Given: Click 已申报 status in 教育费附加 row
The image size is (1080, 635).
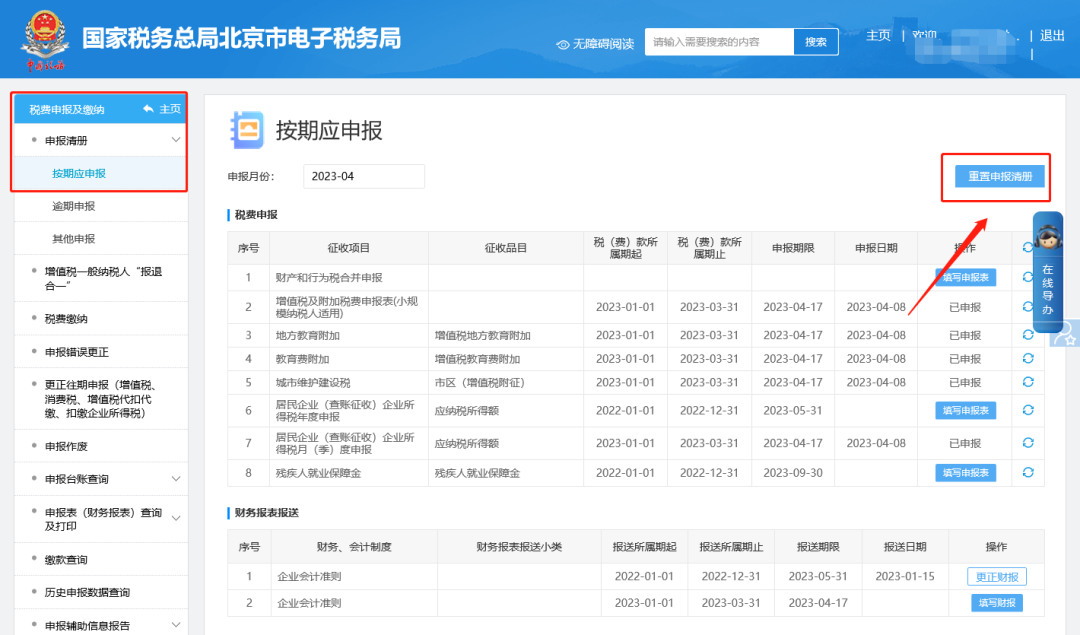Looking at the screenshot, I should (965, 359).
